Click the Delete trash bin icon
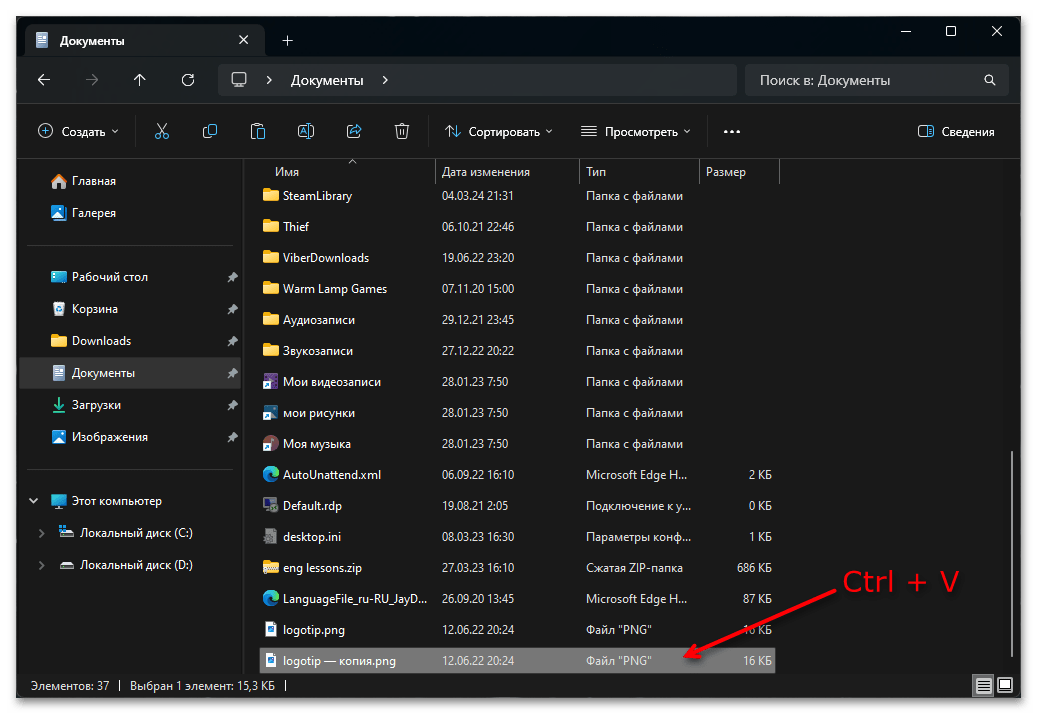 click(402, 131)
